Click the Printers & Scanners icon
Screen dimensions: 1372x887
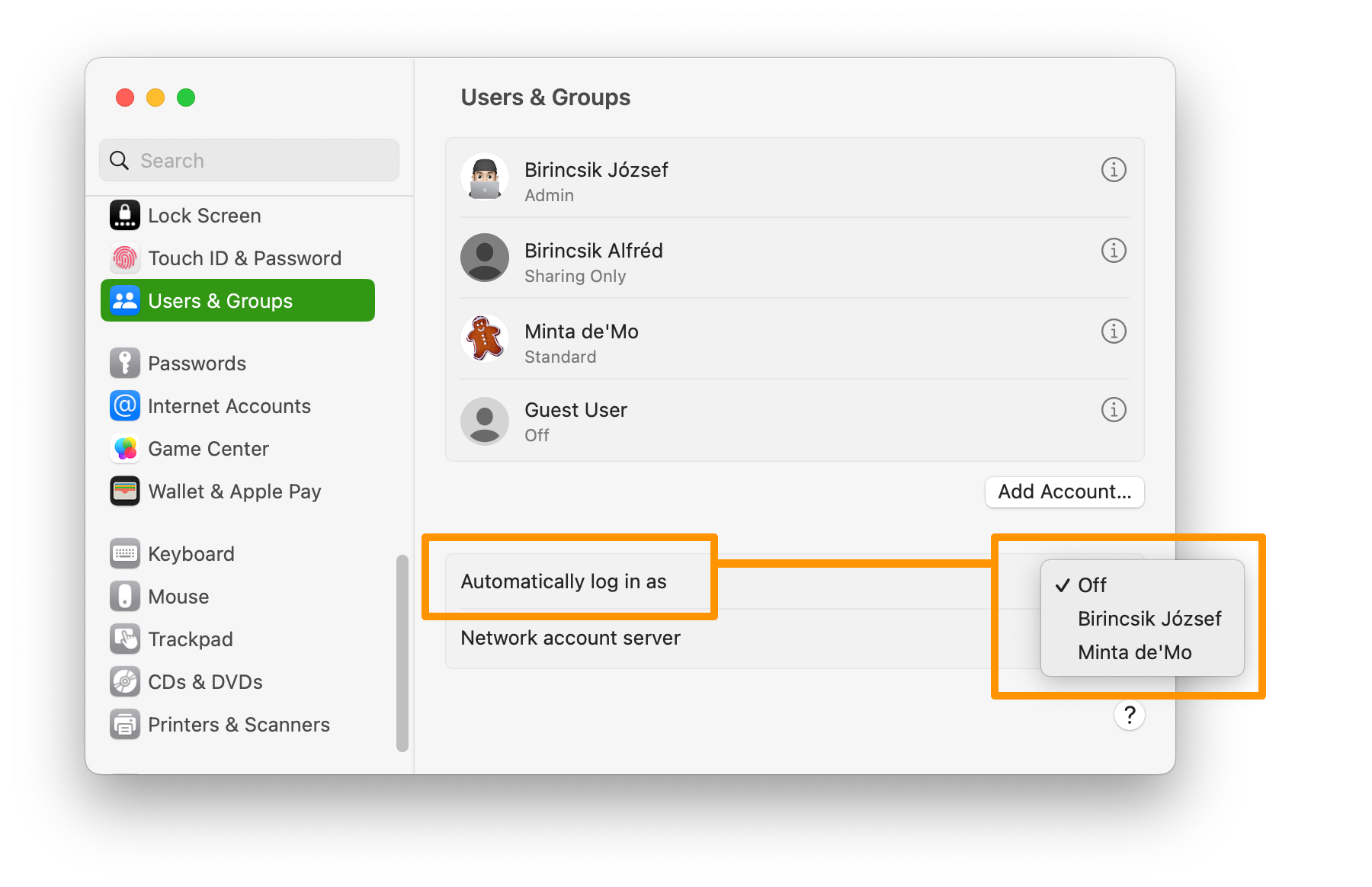125,724
